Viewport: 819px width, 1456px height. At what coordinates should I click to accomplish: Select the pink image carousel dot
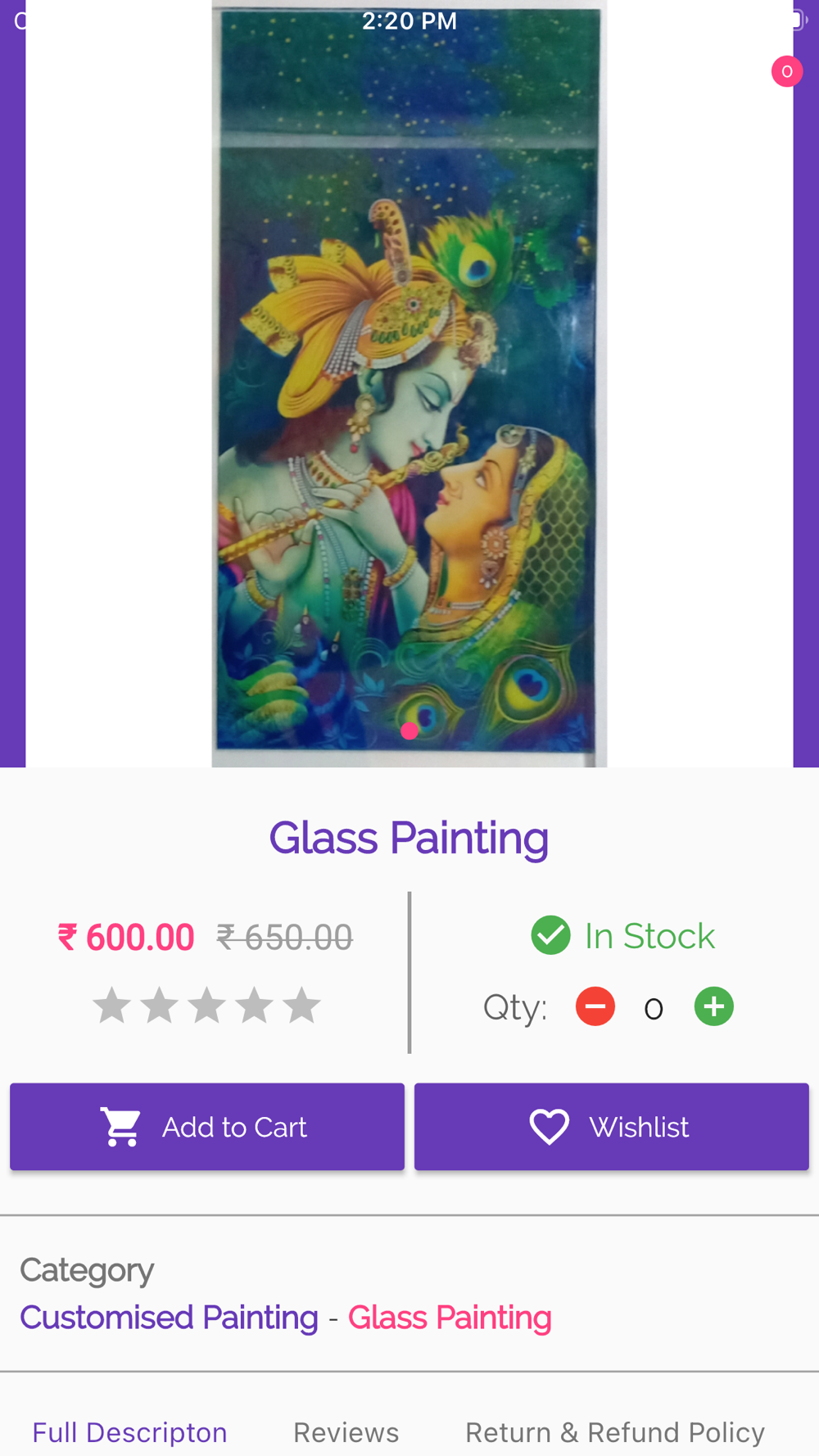click(409, 730)
